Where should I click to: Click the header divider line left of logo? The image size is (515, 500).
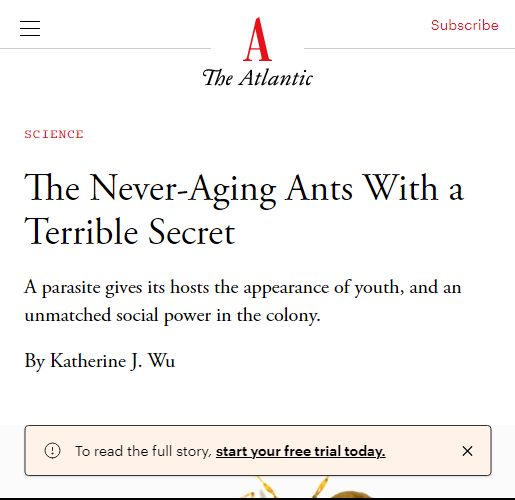[105, 49]
